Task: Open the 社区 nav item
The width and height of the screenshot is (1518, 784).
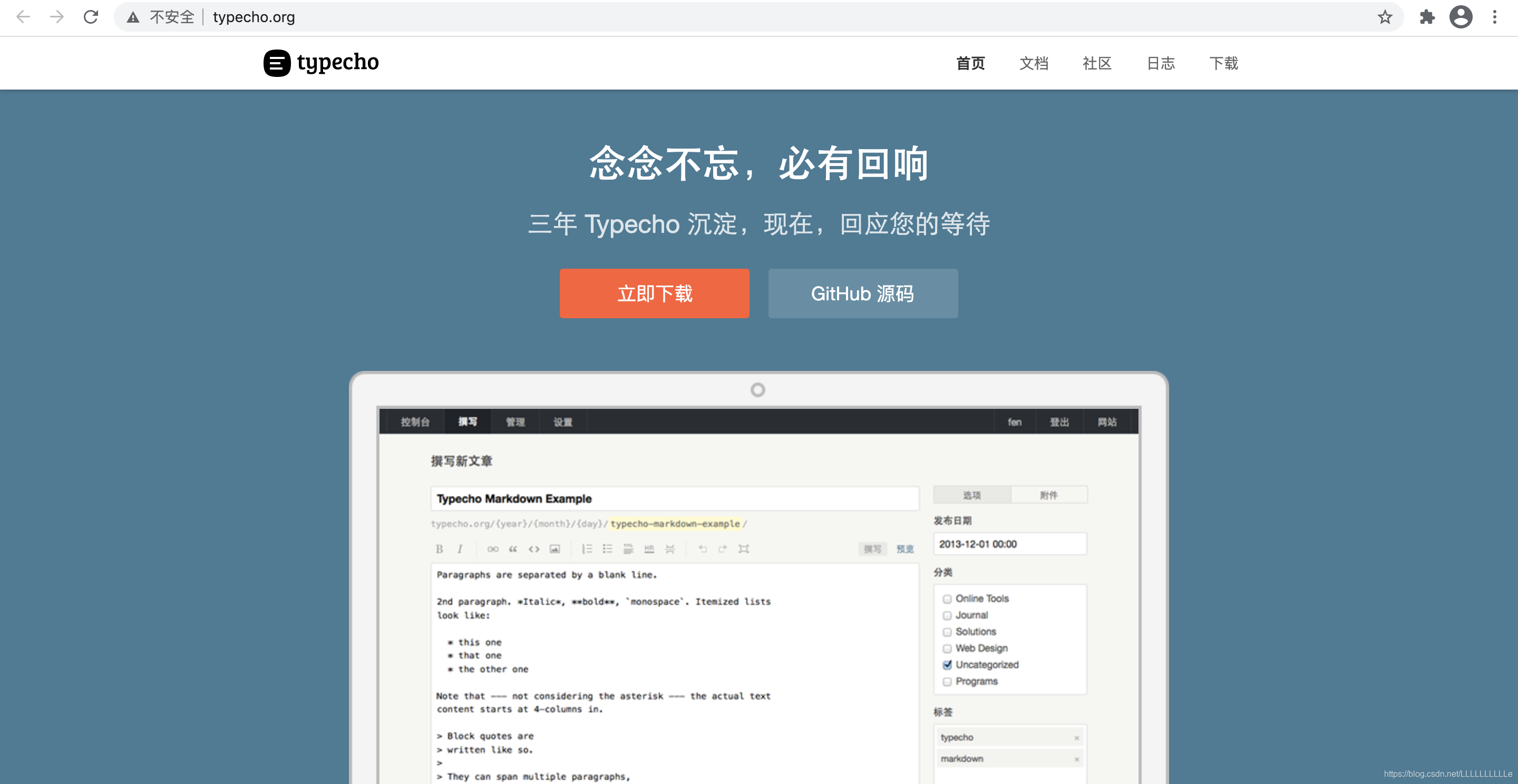Action: pyautogui.click(x=1097, y=63)
